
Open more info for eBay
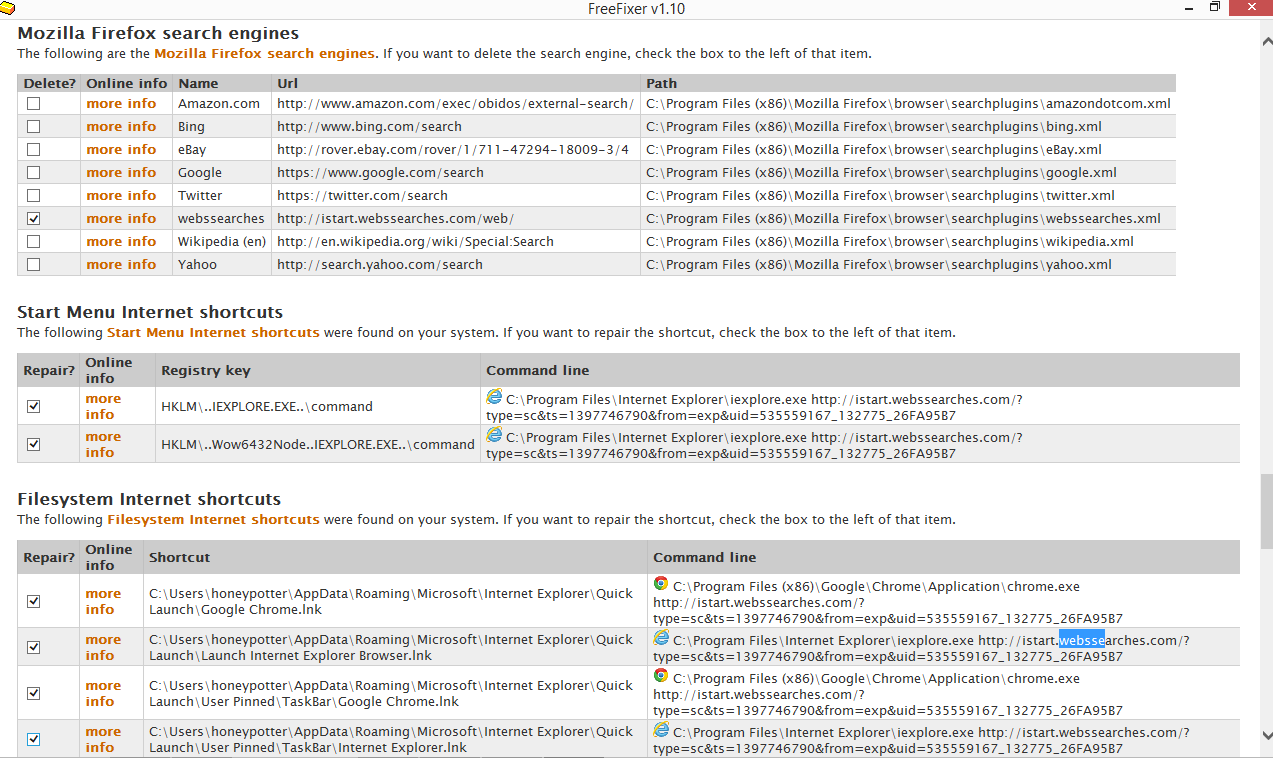point(121,150)
